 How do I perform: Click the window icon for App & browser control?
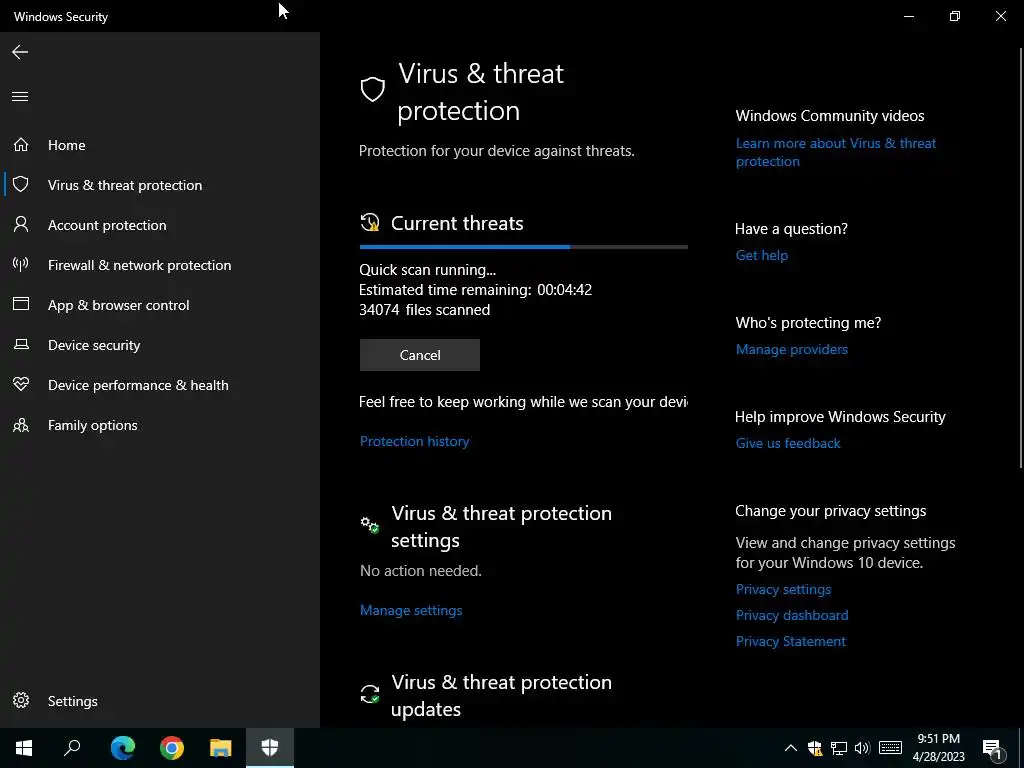21,304
